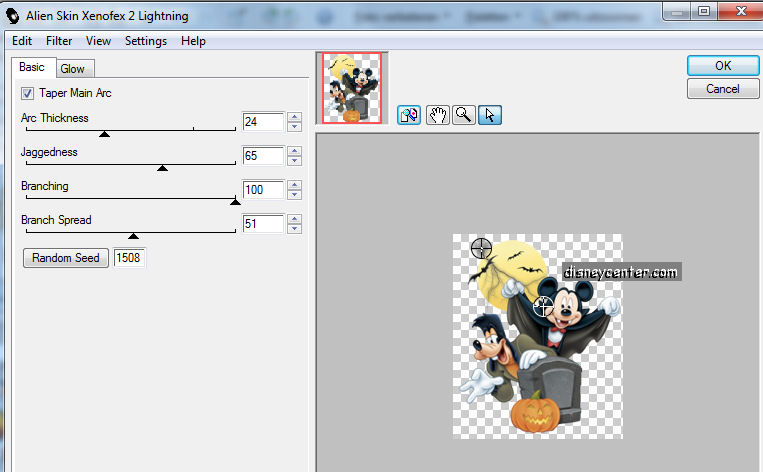
Task: Maximize the Xenofex Lightning window
Action: [x=704, y=11]
